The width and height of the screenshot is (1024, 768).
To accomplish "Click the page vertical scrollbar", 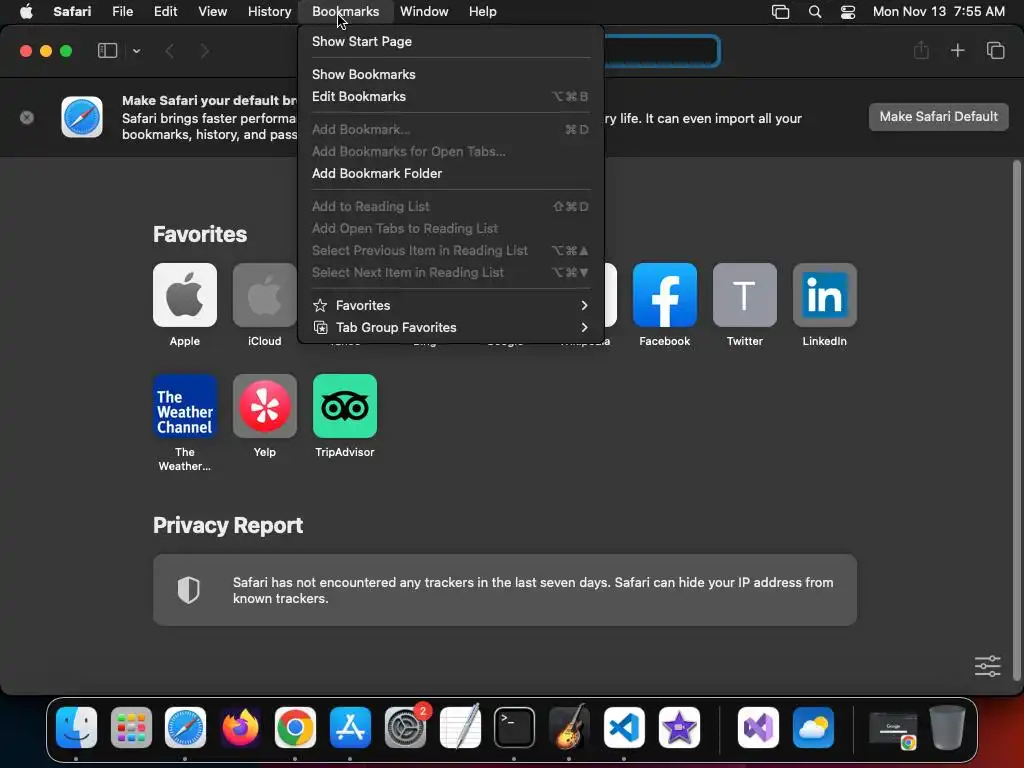I will (x=1016, y=421).
